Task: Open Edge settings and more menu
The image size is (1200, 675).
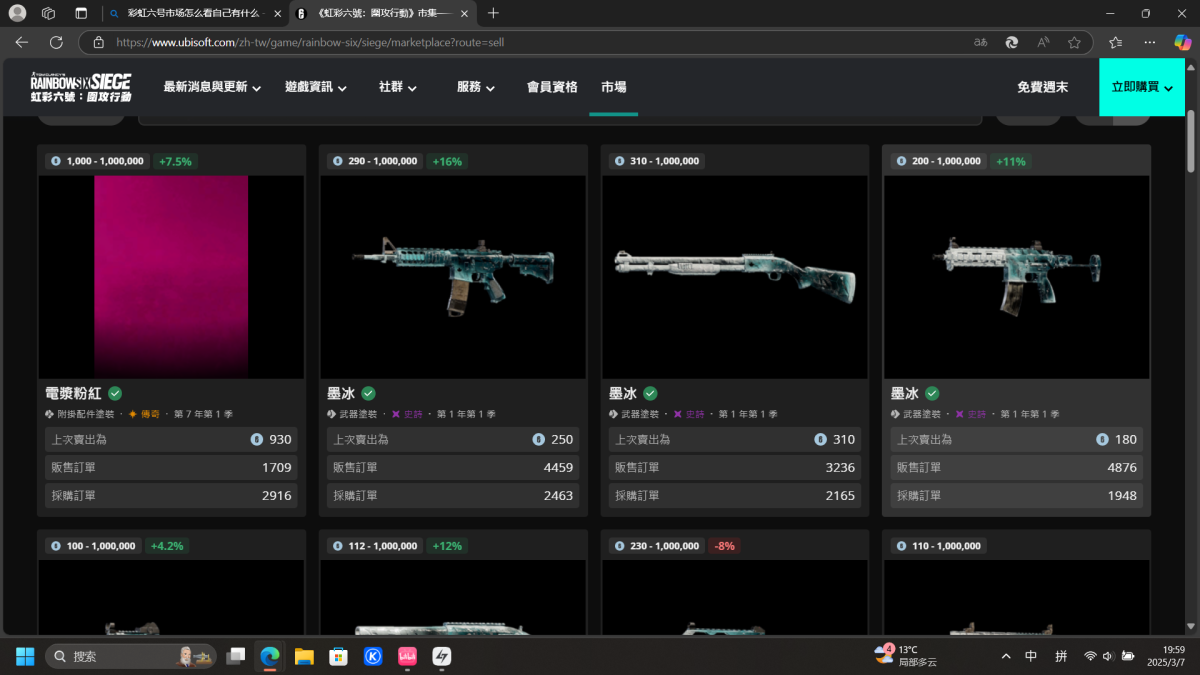Action: [1150, 43]
